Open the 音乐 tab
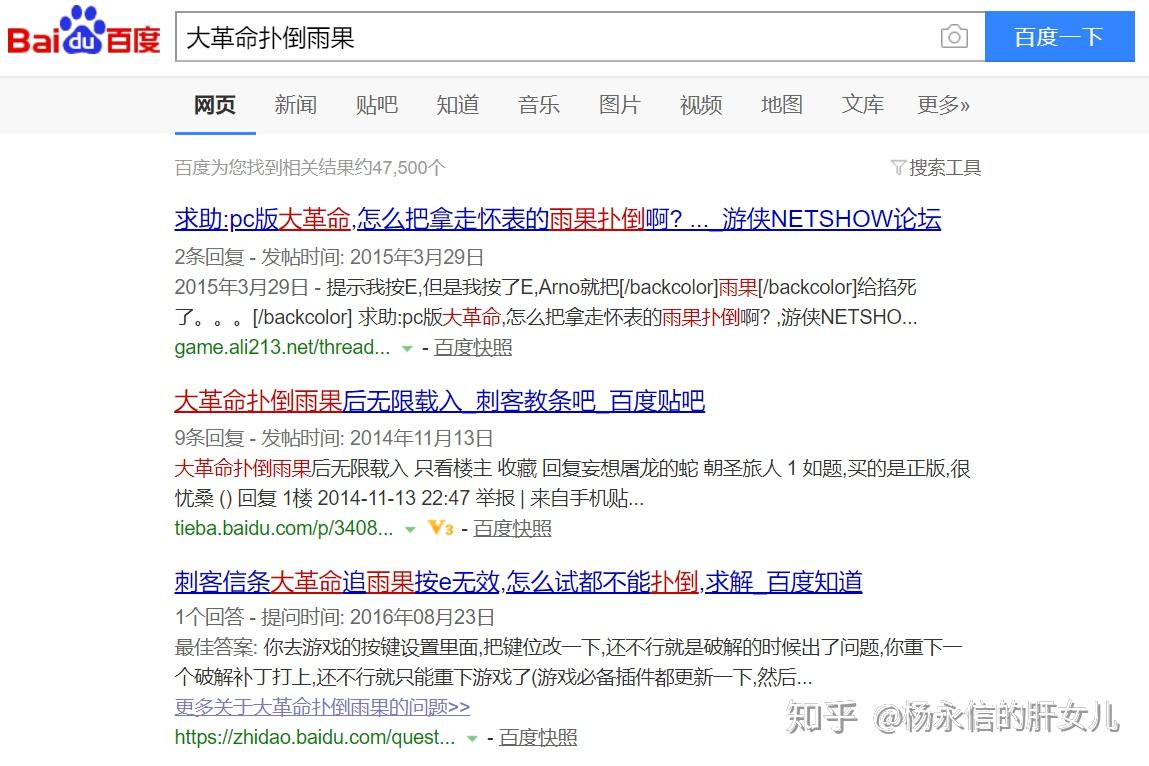 539,105
